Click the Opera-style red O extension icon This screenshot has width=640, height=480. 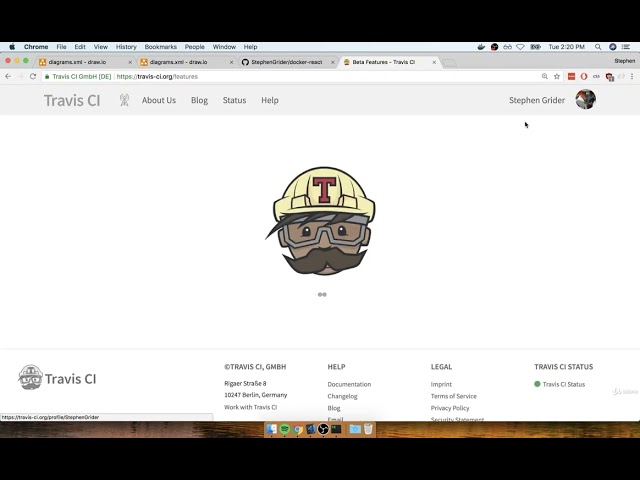pyautogui.click(x=584, y=76)
